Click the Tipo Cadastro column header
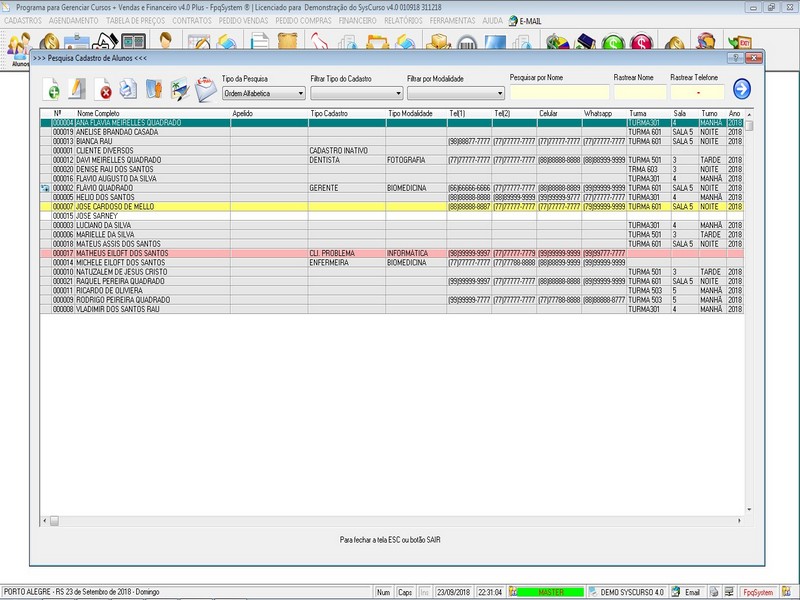 click(x=347, y=113)
